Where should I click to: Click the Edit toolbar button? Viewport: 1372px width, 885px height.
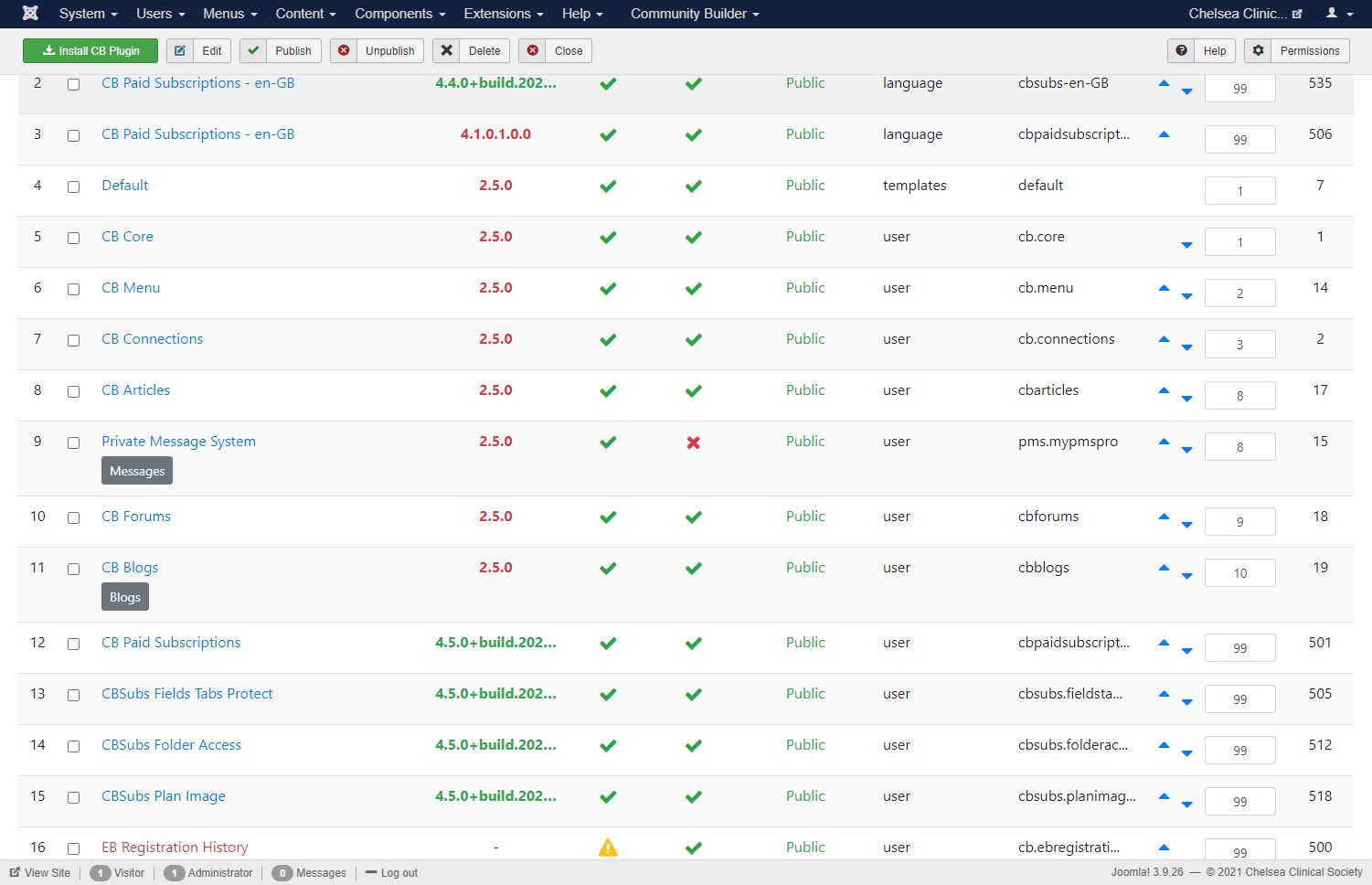199,51
